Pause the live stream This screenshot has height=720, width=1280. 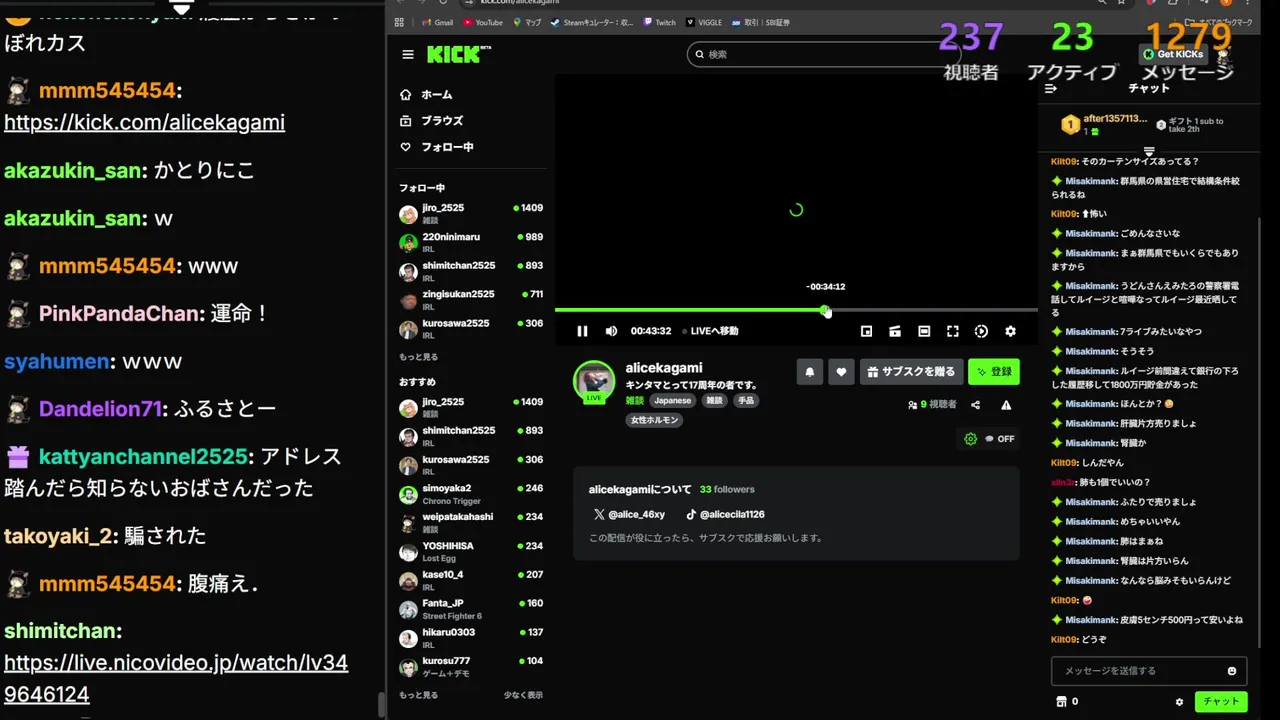click(x=582, y=331)
